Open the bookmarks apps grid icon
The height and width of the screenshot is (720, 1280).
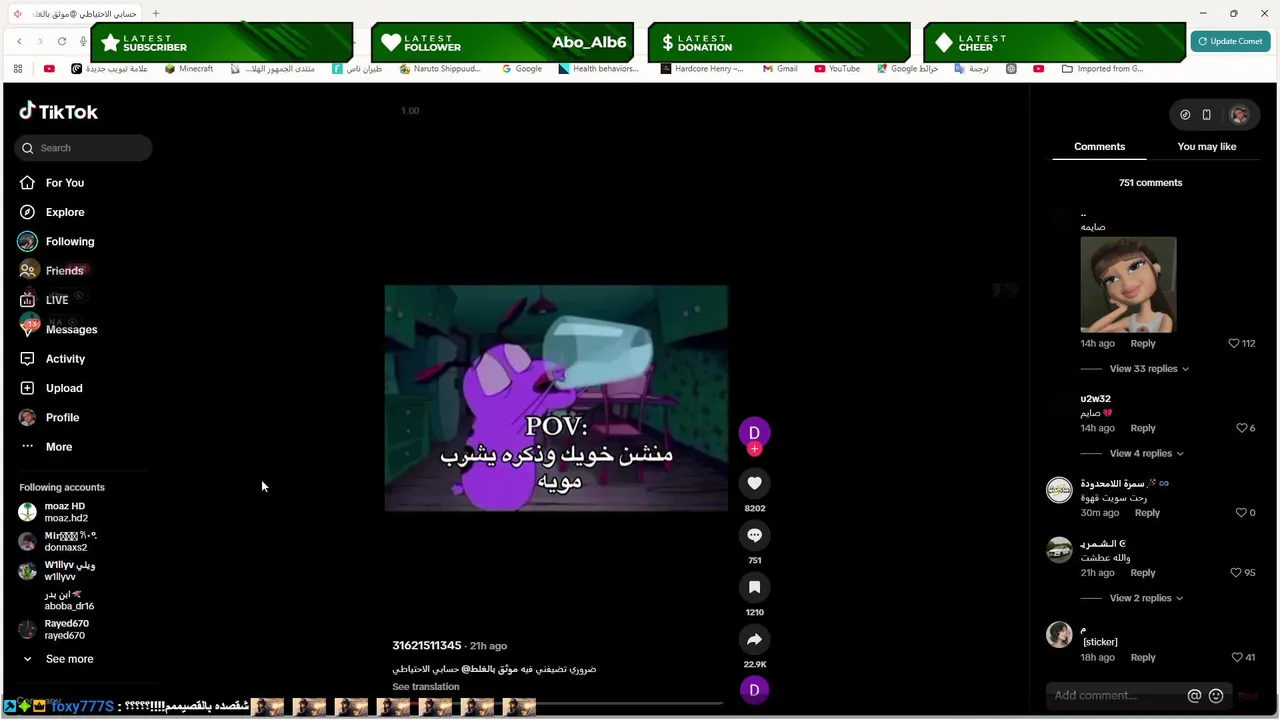pos(17,69)
